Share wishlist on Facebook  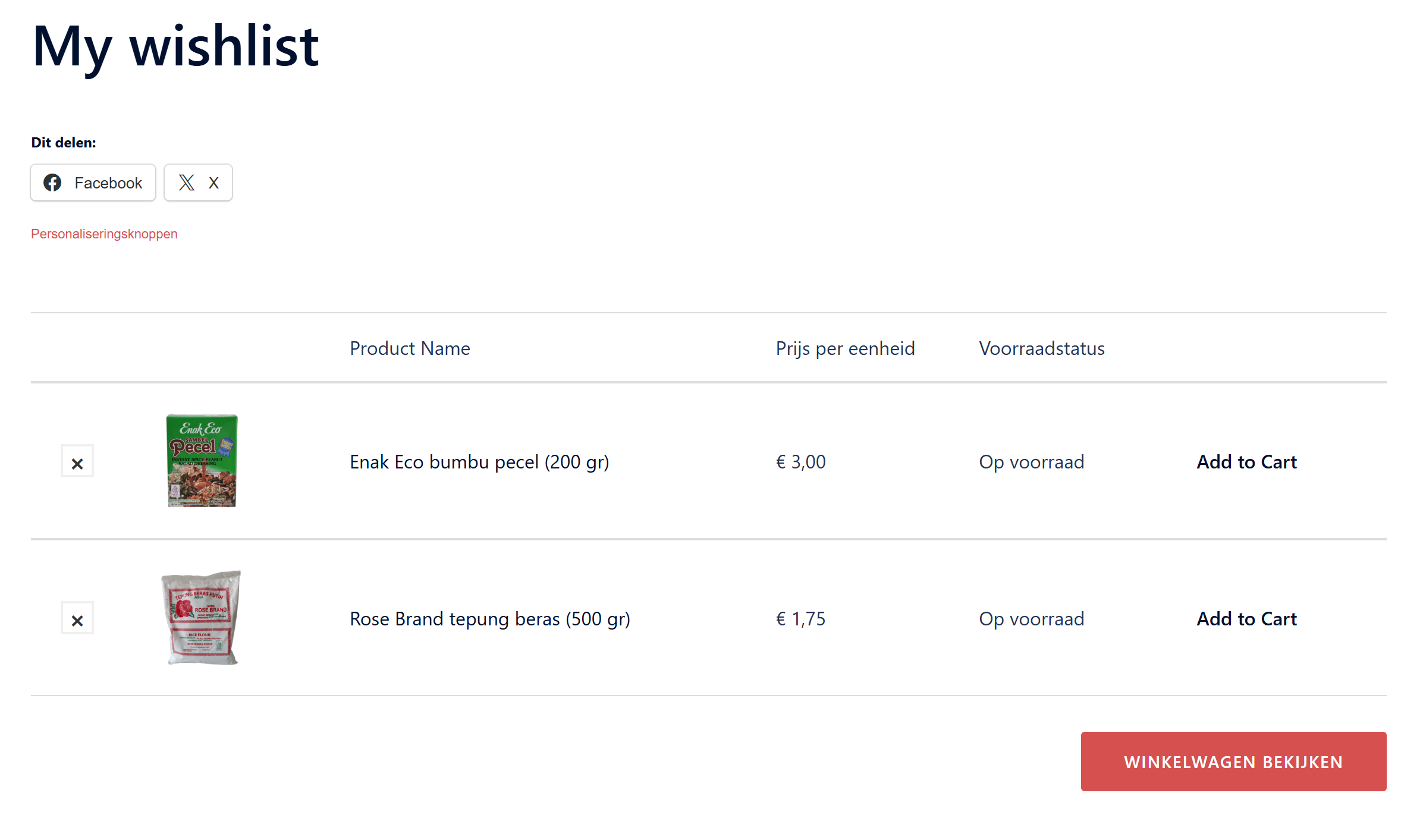coord(93,183)
